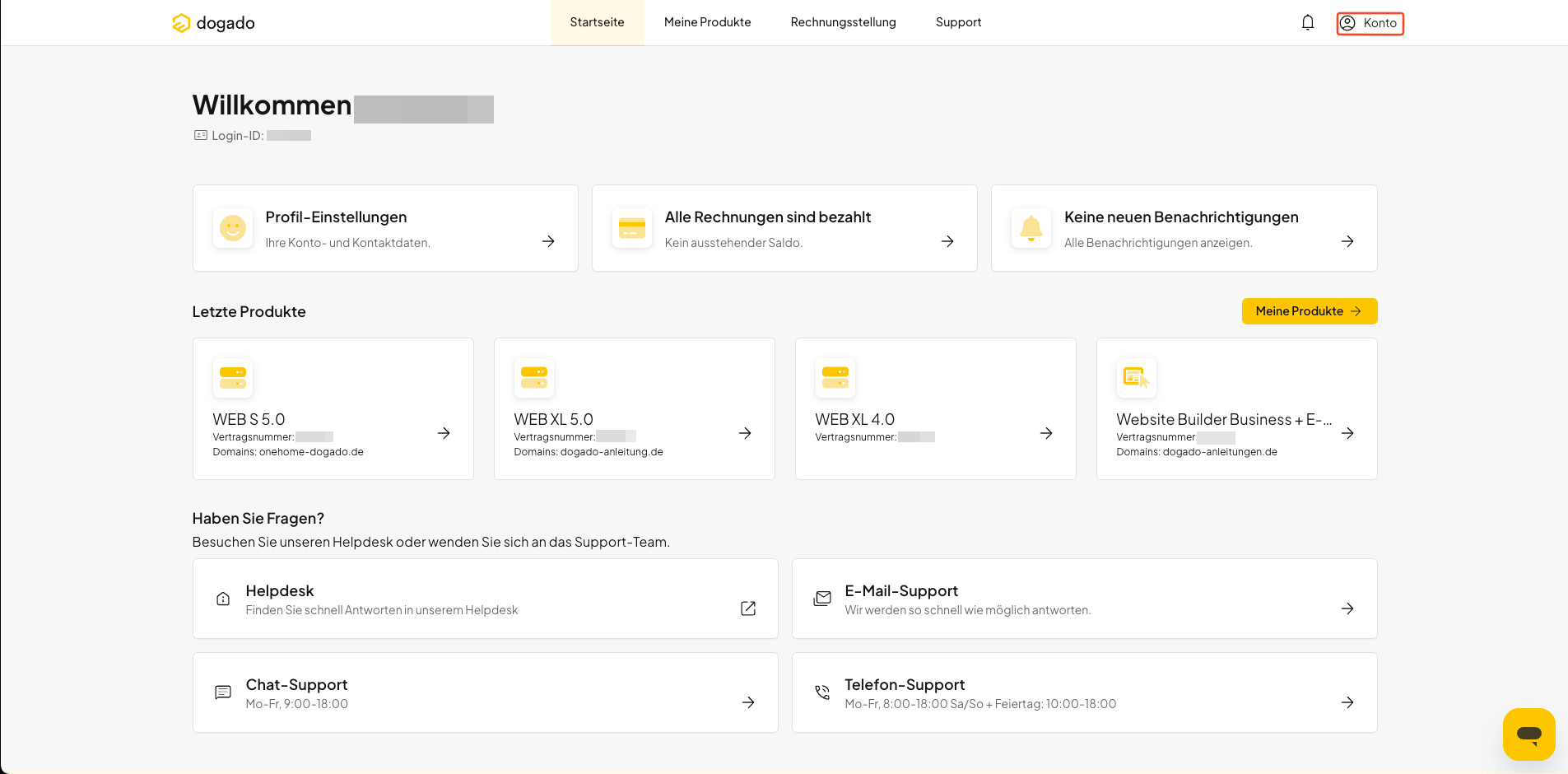1568x774 pixels.
Task: Open the yellow chat widget bubble
Action: click(1529, 734)
